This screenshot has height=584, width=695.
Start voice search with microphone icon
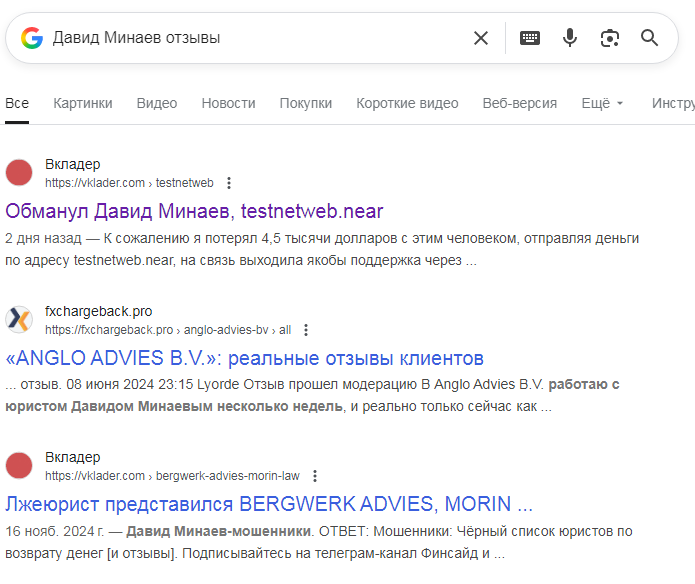[570, 38]
